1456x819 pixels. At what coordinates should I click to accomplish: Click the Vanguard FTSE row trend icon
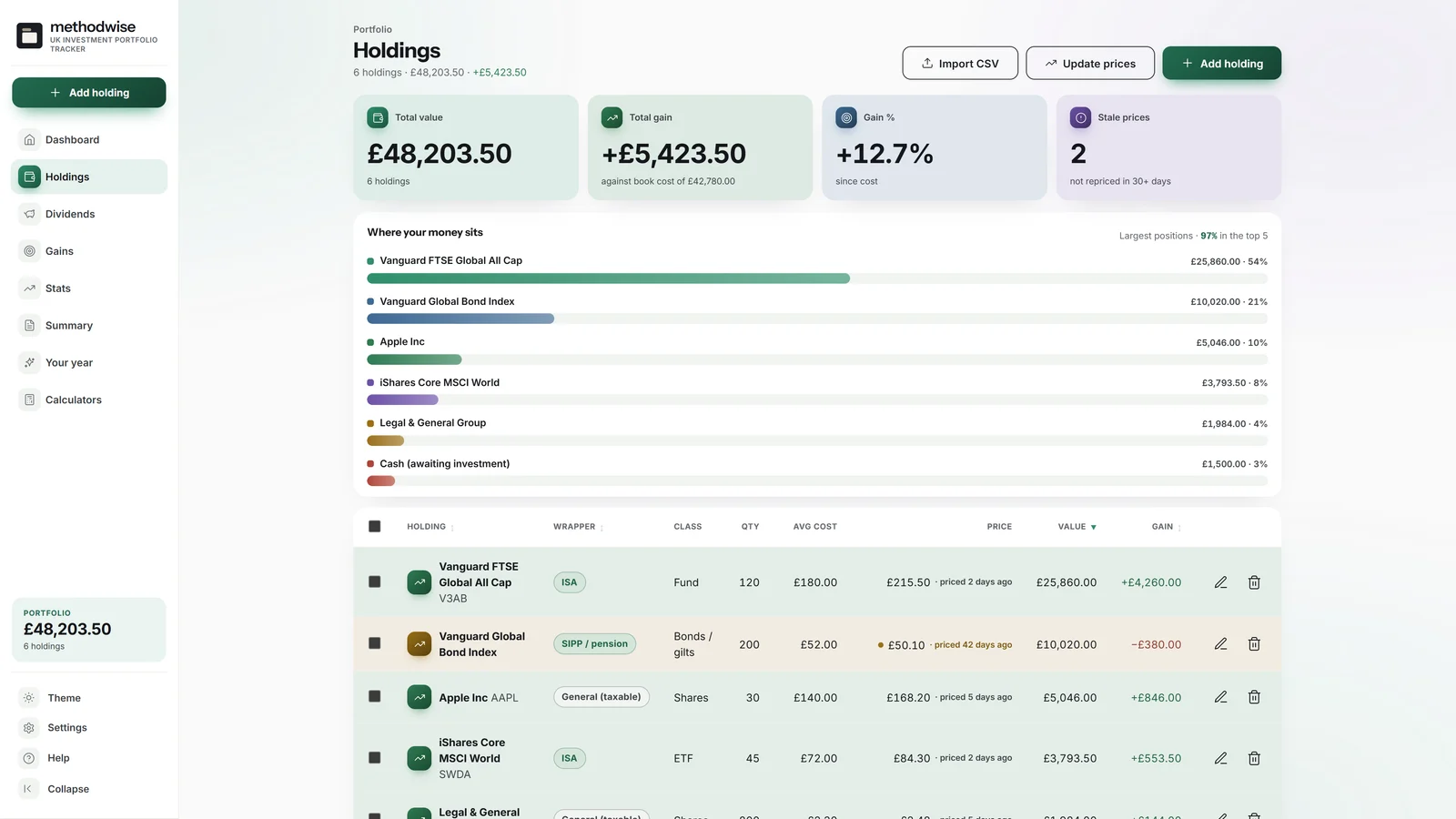click(x=420, y=582)
